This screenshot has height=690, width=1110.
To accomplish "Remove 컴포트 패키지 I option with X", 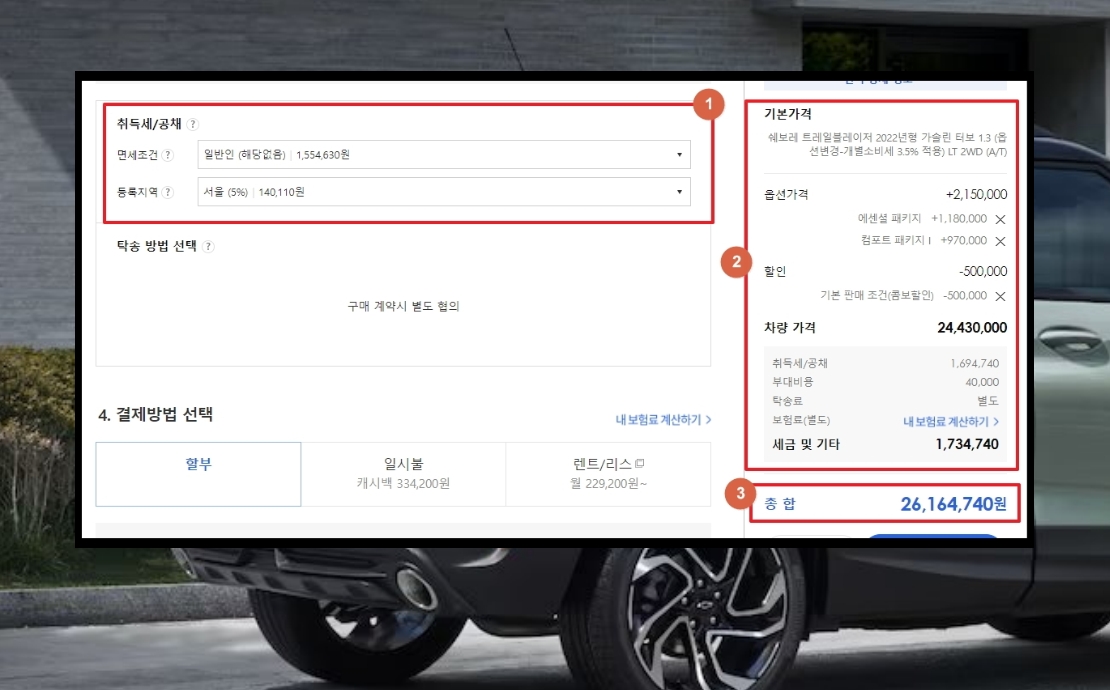I will [1000, 241].
